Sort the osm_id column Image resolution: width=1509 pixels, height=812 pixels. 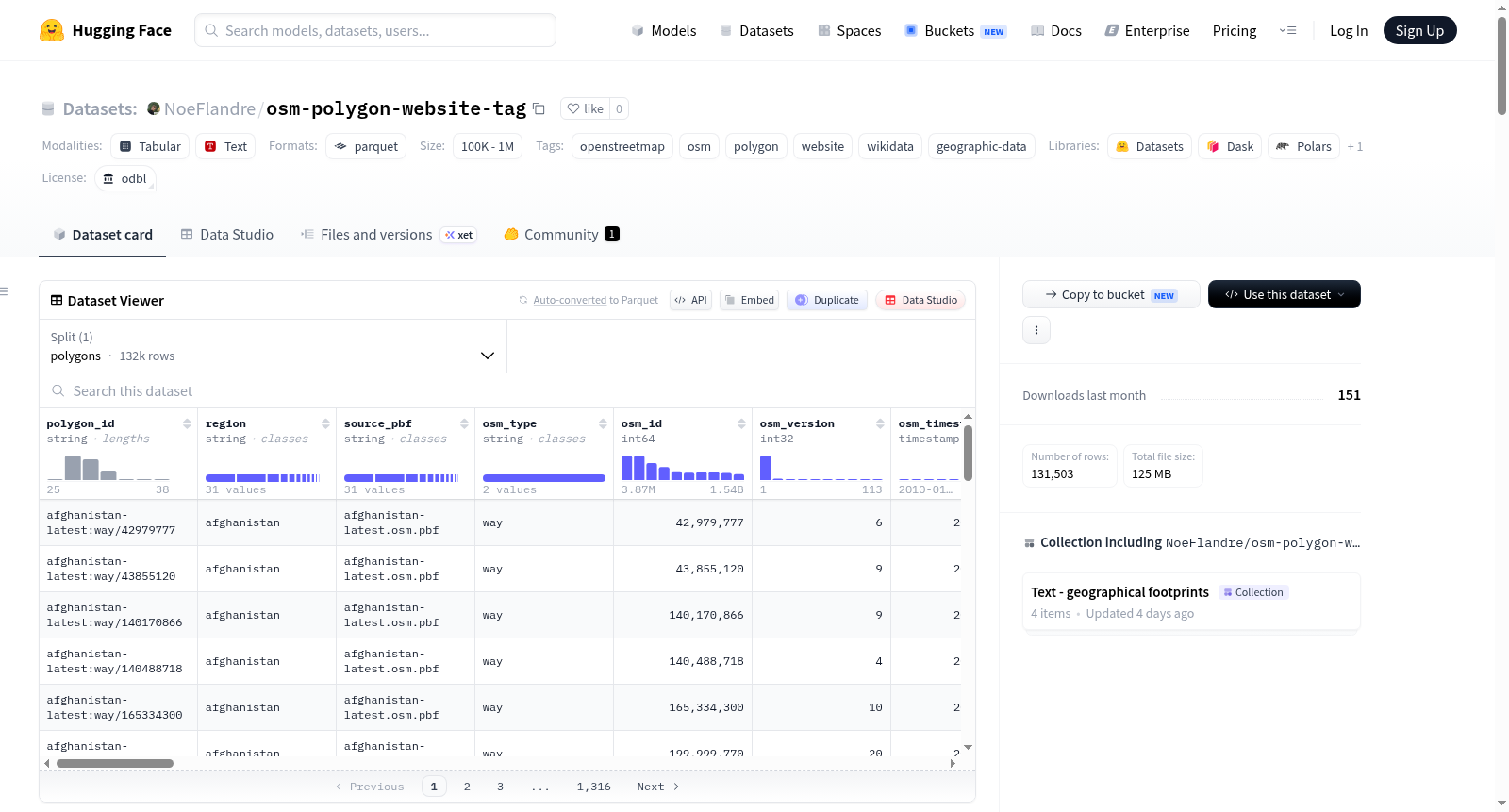point(741,423)
